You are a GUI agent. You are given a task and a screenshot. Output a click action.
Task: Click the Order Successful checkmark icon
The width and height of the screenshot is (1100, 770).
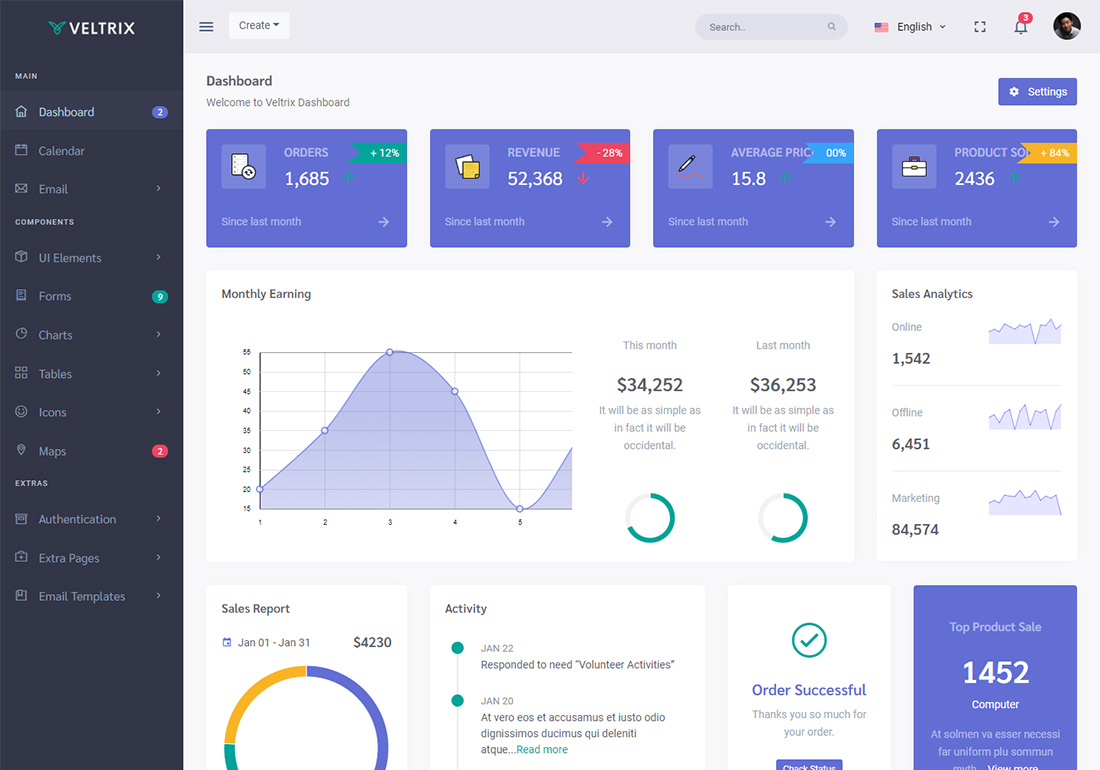[809, 640]
